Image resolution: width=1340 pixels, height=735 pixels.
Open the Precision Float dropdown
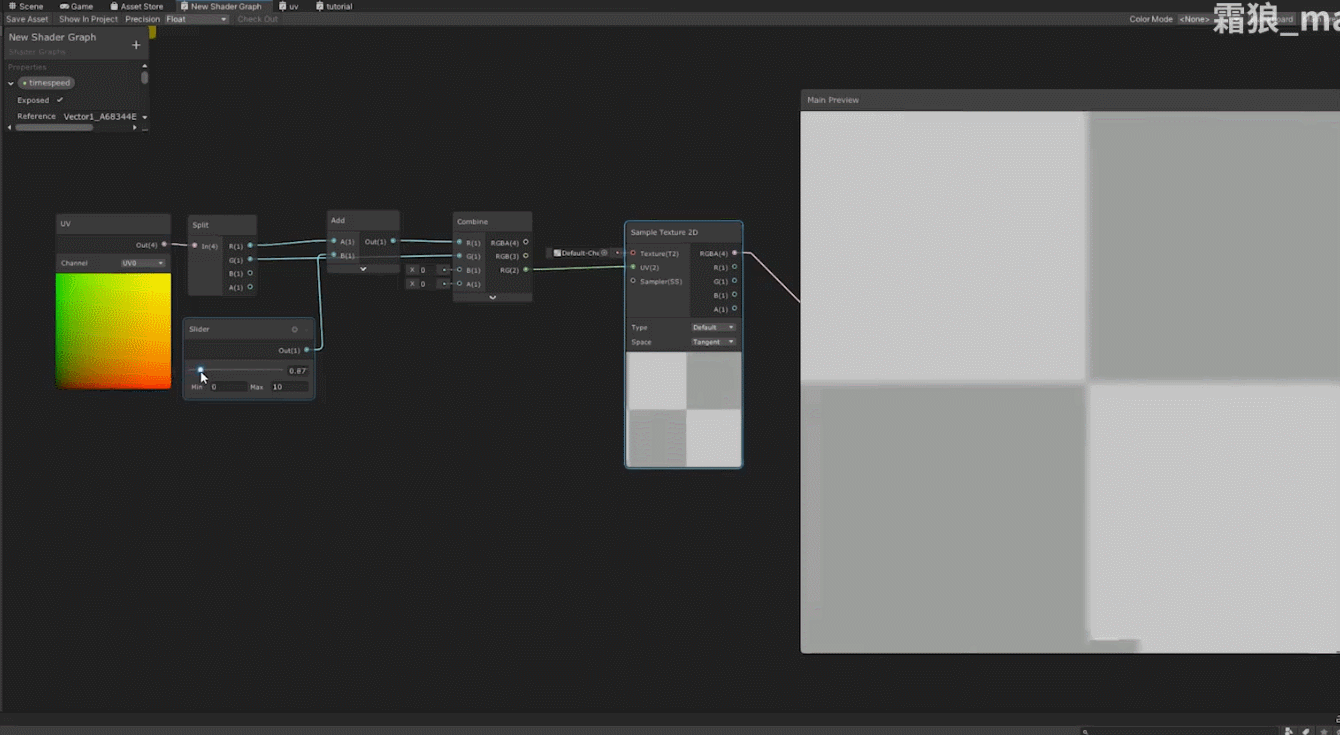coord(197,19)
